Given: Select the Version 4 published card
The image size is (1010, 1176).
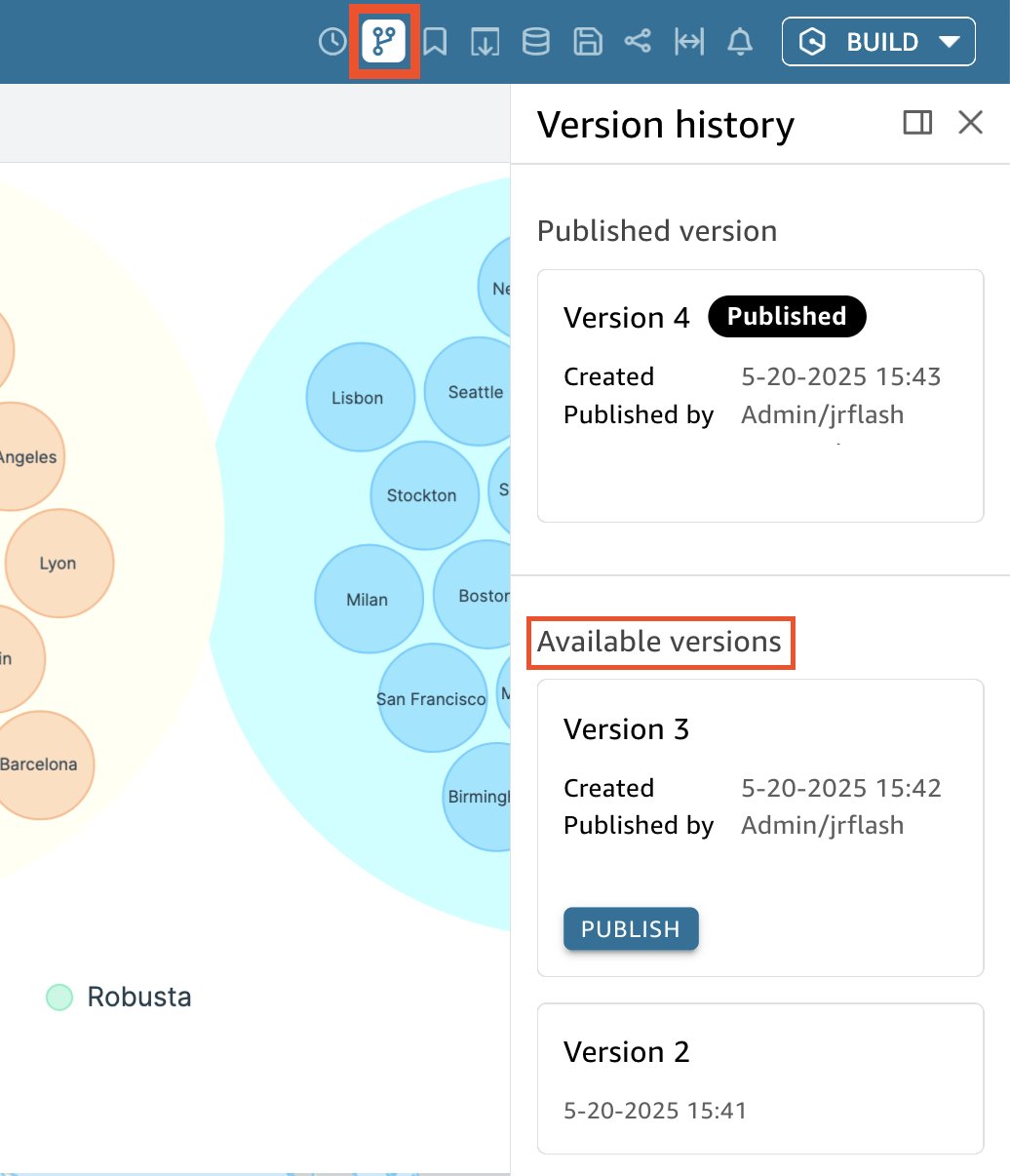Looking at the screenshot, I should [759, 395].
